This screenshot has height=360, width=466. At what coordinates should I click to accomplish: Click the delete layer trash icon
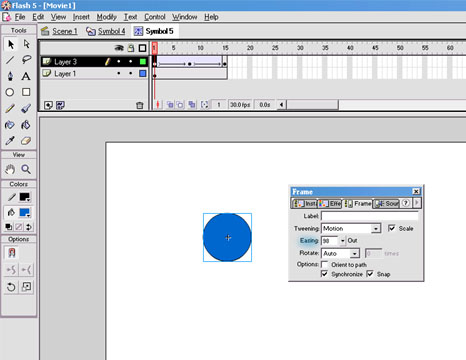point(140,105)
